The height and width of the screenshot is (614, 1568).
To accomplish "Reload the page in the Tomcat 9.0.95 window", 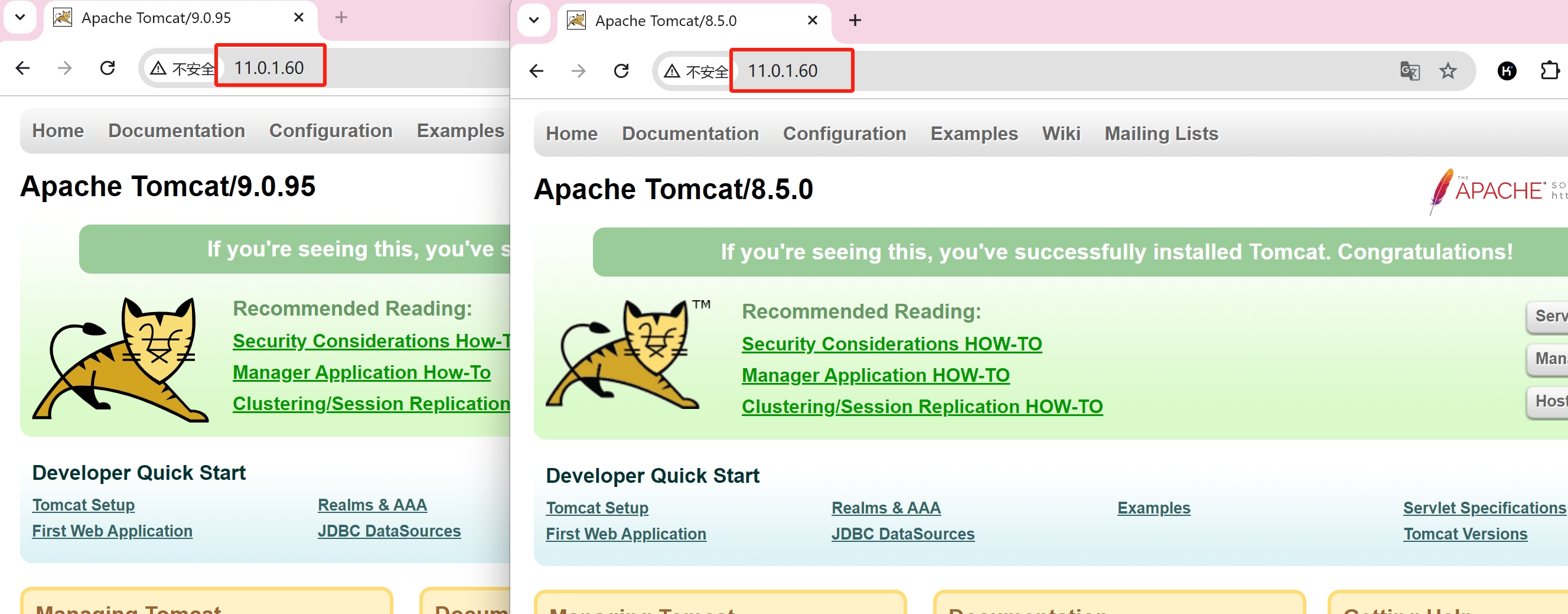I will (107, 67).
